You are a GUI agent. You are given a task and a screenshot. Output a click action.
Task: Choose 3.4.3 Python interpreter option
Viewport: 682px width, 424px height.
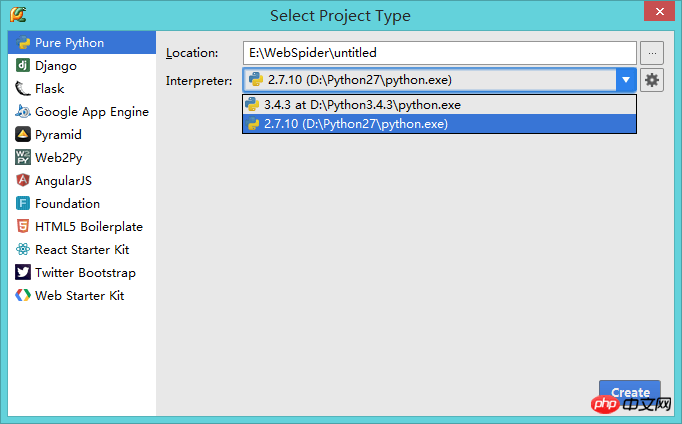tap(439, 105)
